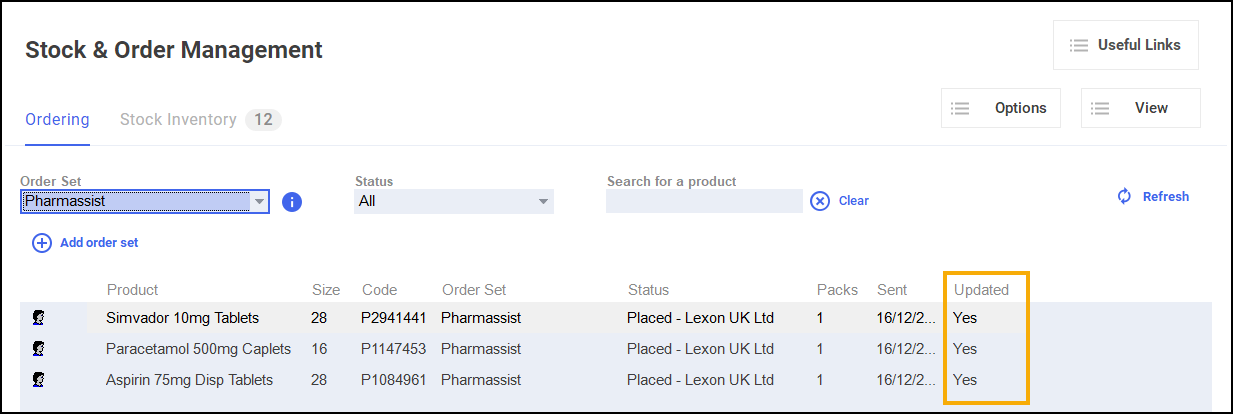The width and height of the screenshot is (1233, 414).
Task: Click the plus icon for Add order set
Action: (42, 243)
